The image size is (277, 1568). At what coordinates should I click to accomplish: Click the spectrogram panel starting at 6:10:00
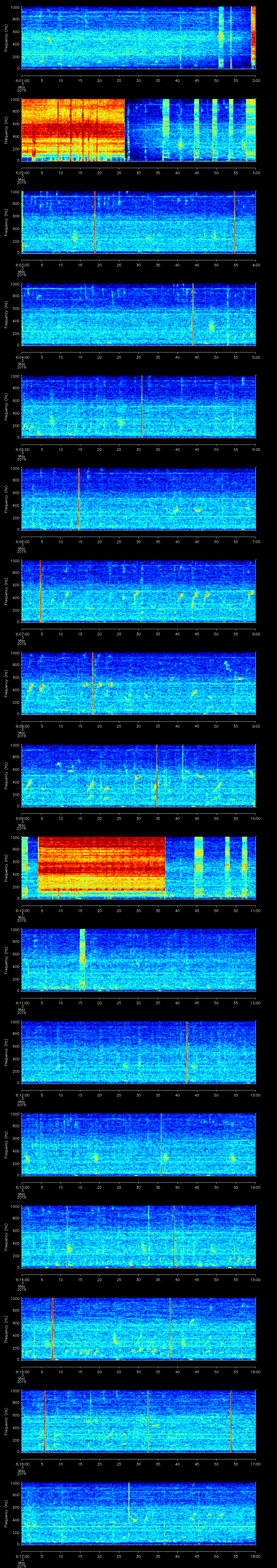click(139, 868)
